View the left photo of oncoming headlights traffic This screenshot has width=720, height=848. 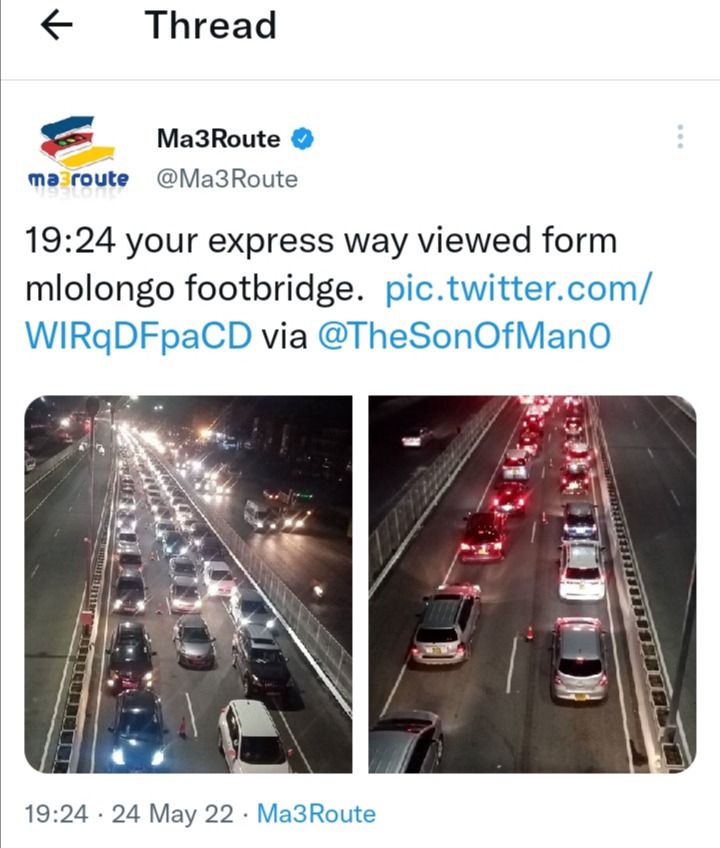coord(188,584)
